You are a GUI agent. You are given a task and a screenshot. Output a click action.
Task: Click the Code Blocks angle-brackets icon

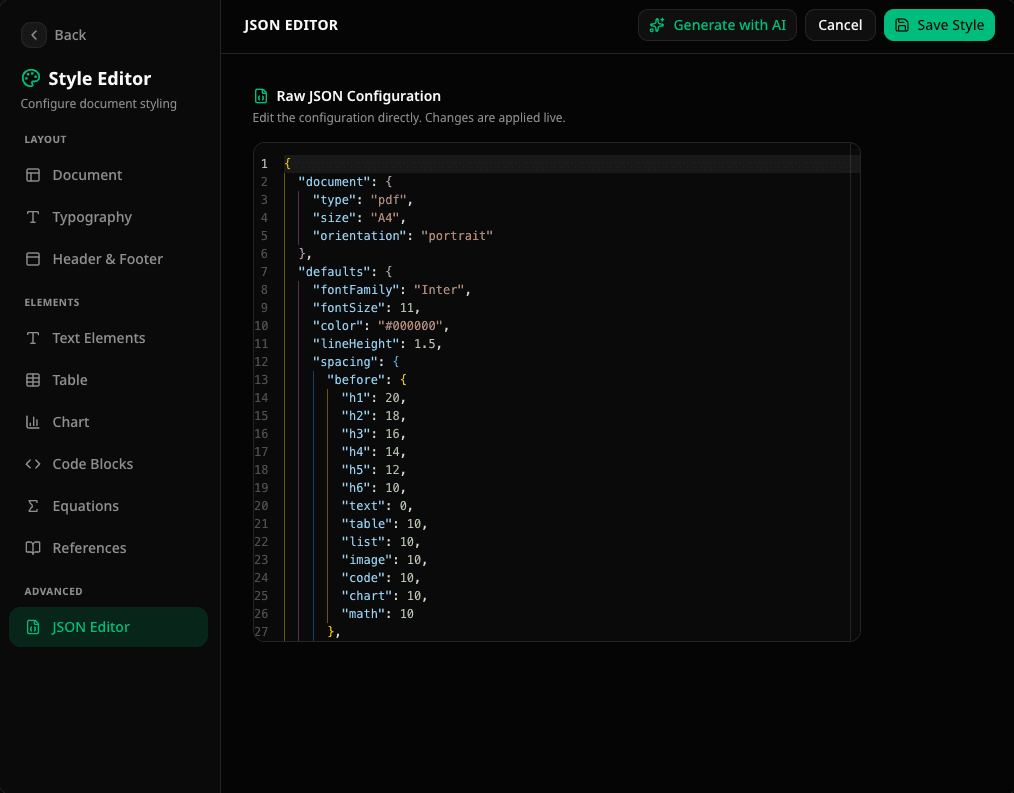[x=33, y=464]
